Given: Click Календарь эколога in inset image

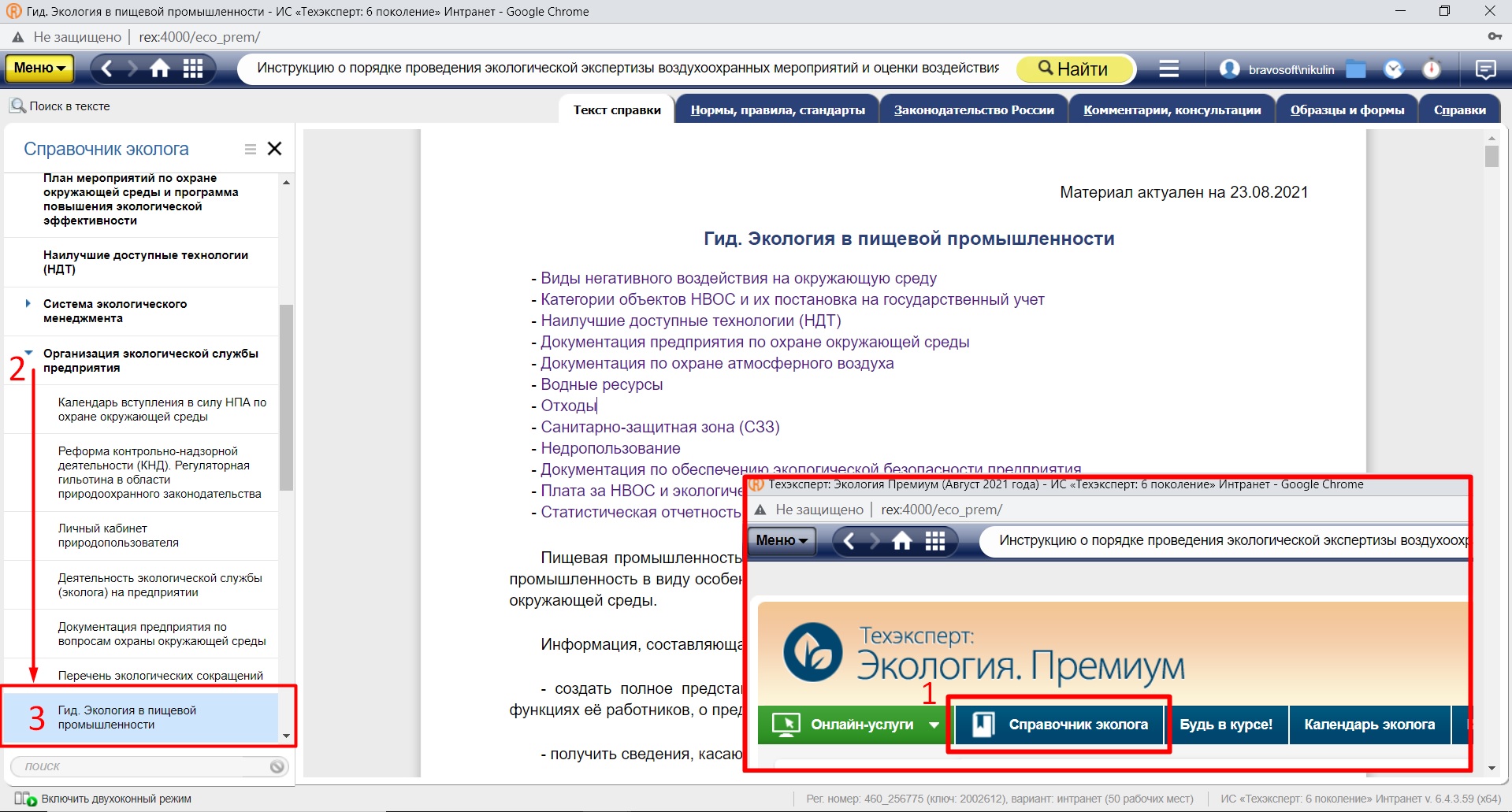Looking at the screenshot, I should pyautogui.click(x=1369, y=725).
